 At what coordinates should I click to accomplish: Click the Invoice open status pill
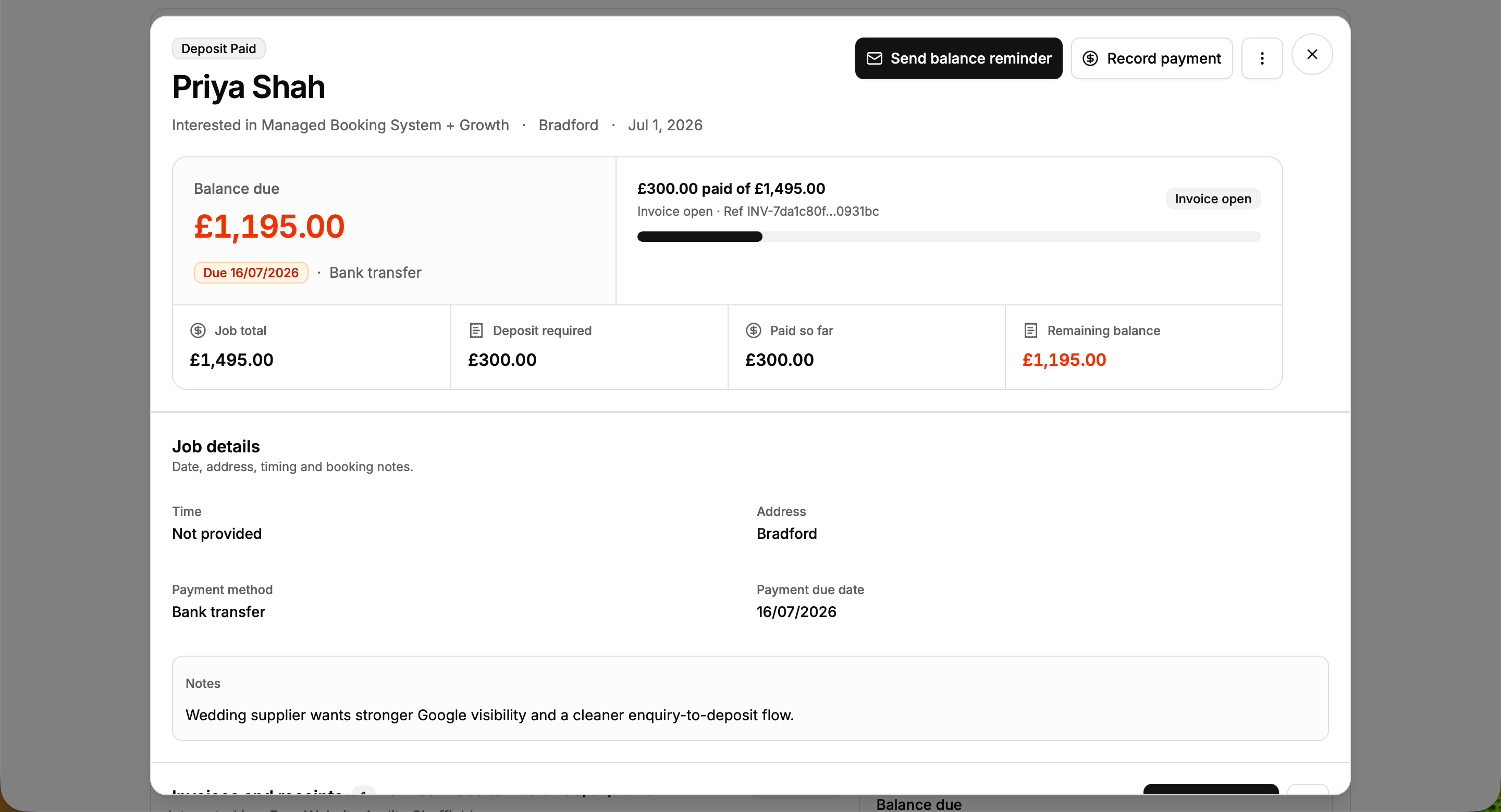(x=1213, y=199)
